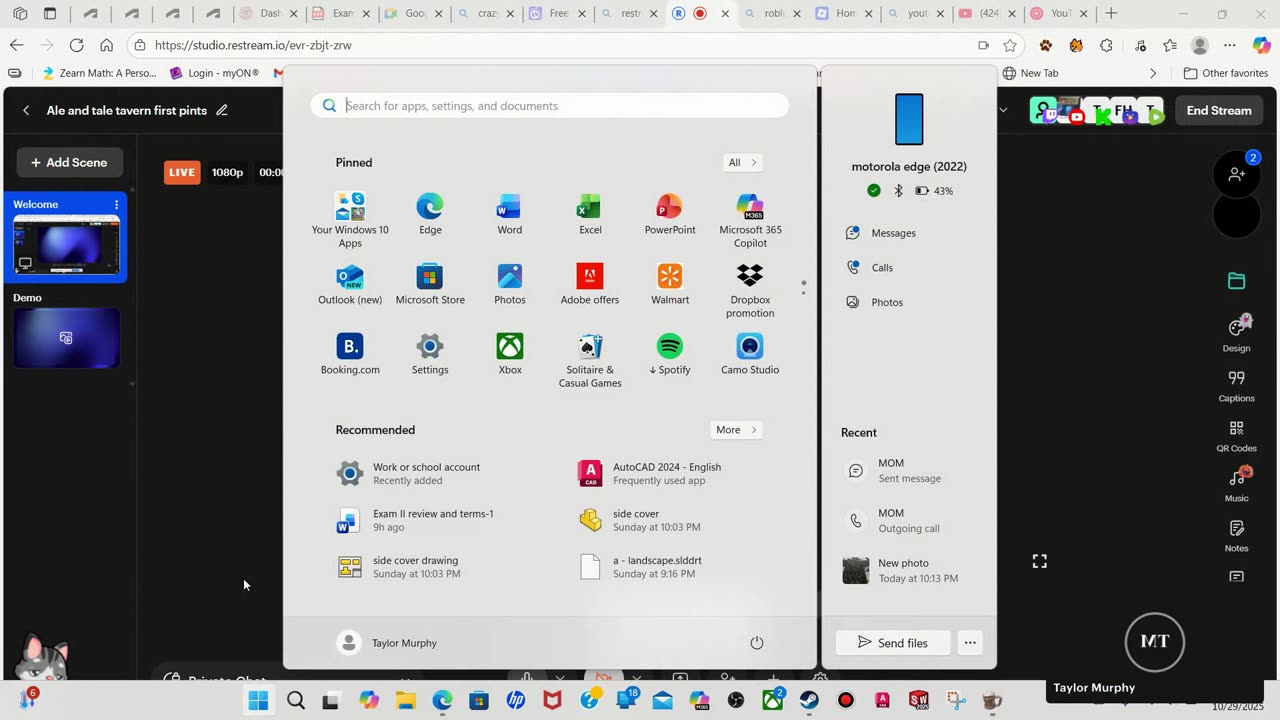Open Solitaire & Casual Games

590,360
